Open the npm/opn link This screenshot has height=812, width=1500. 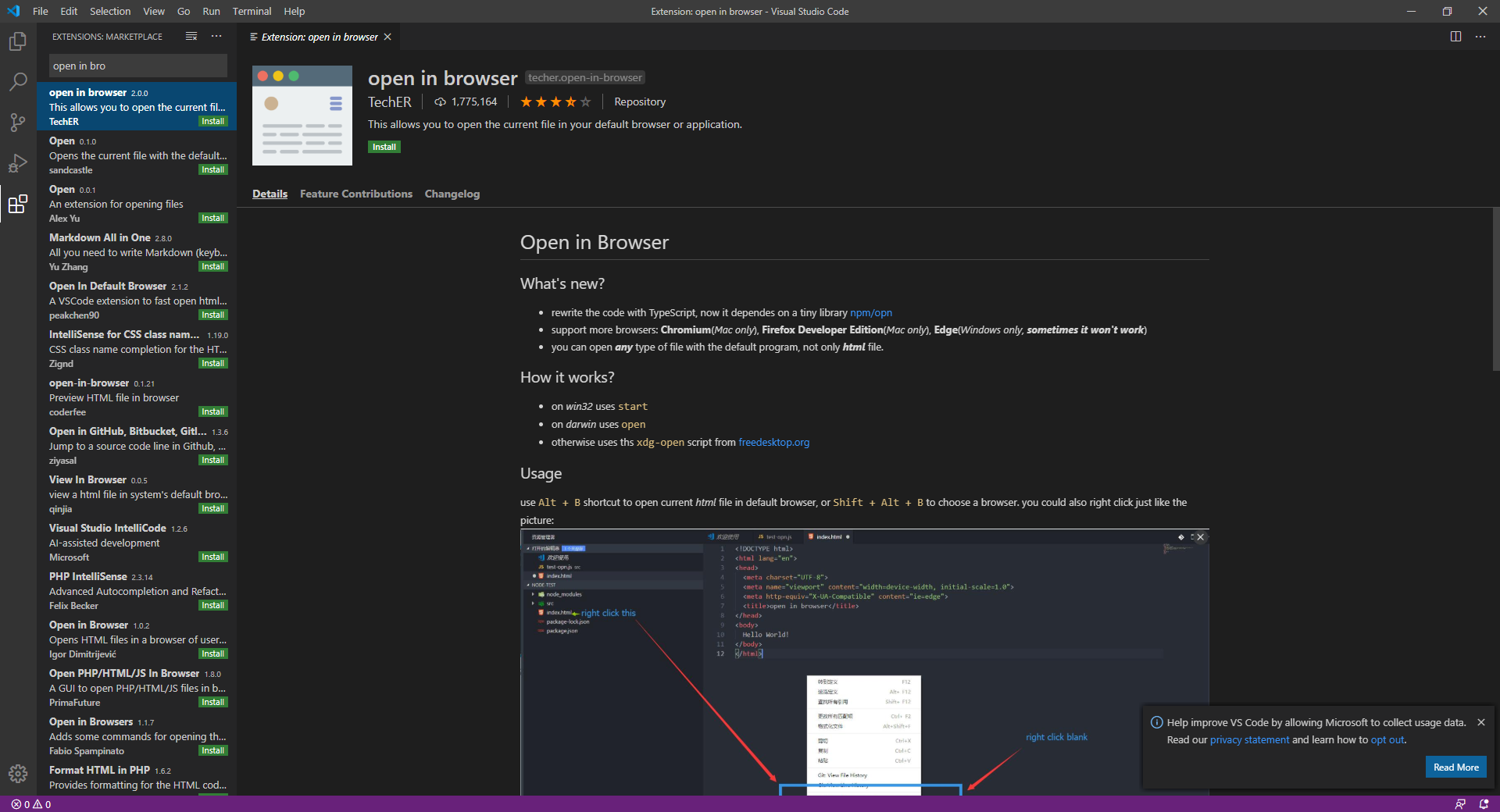point(871,312)
